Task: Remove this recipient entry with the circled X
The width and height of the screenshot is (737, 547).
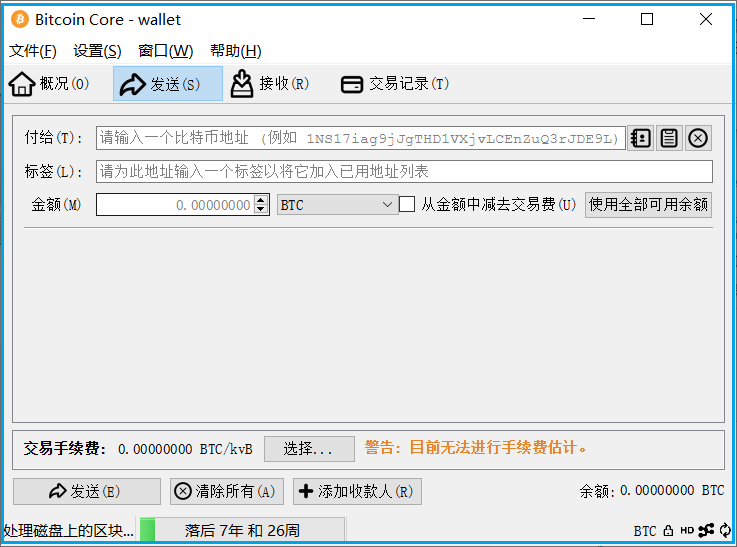Action: coord(698,138)
